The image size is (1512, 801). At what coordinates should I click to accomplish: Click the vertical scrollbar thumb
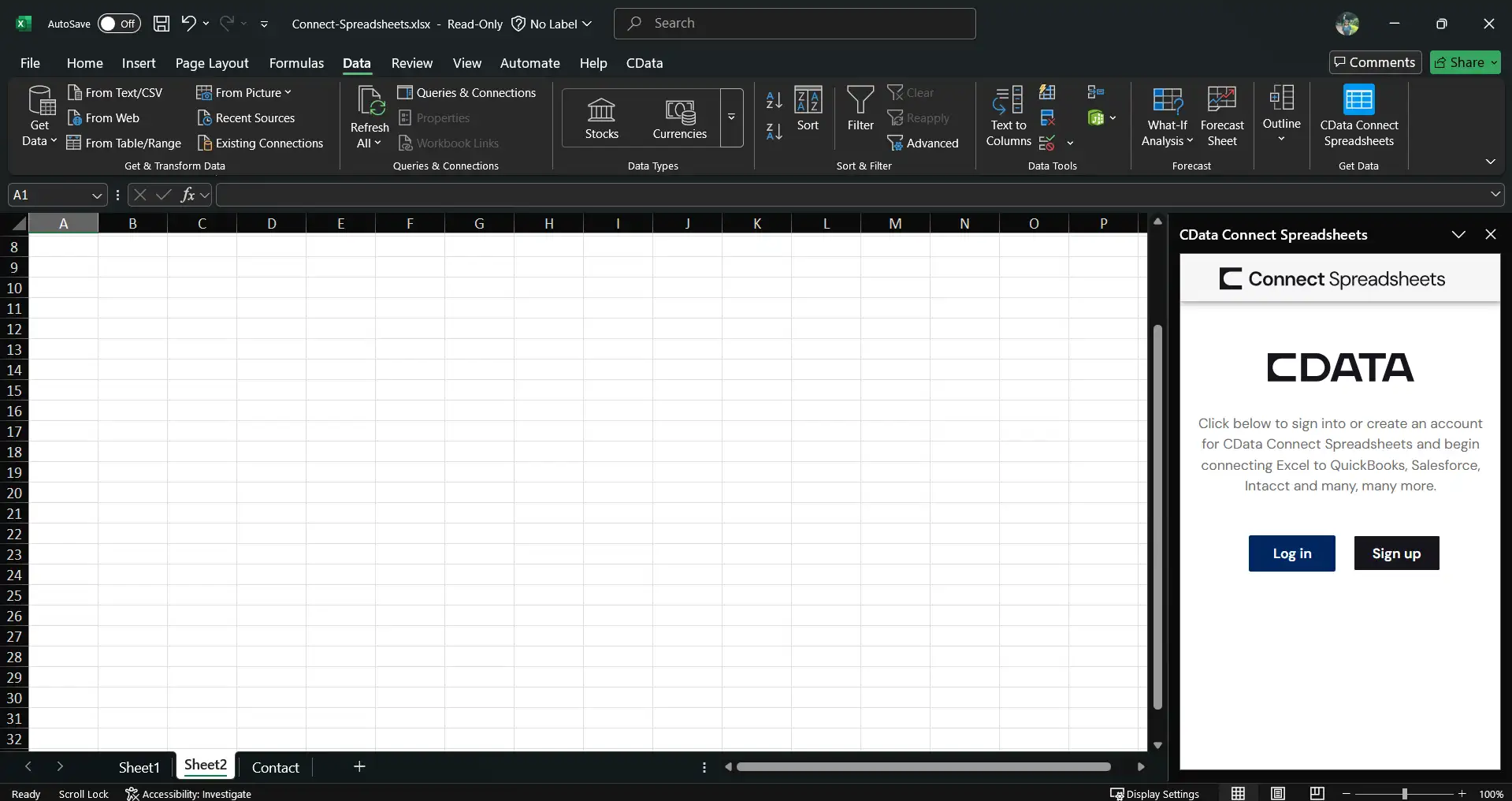(x=1157, y=517)
